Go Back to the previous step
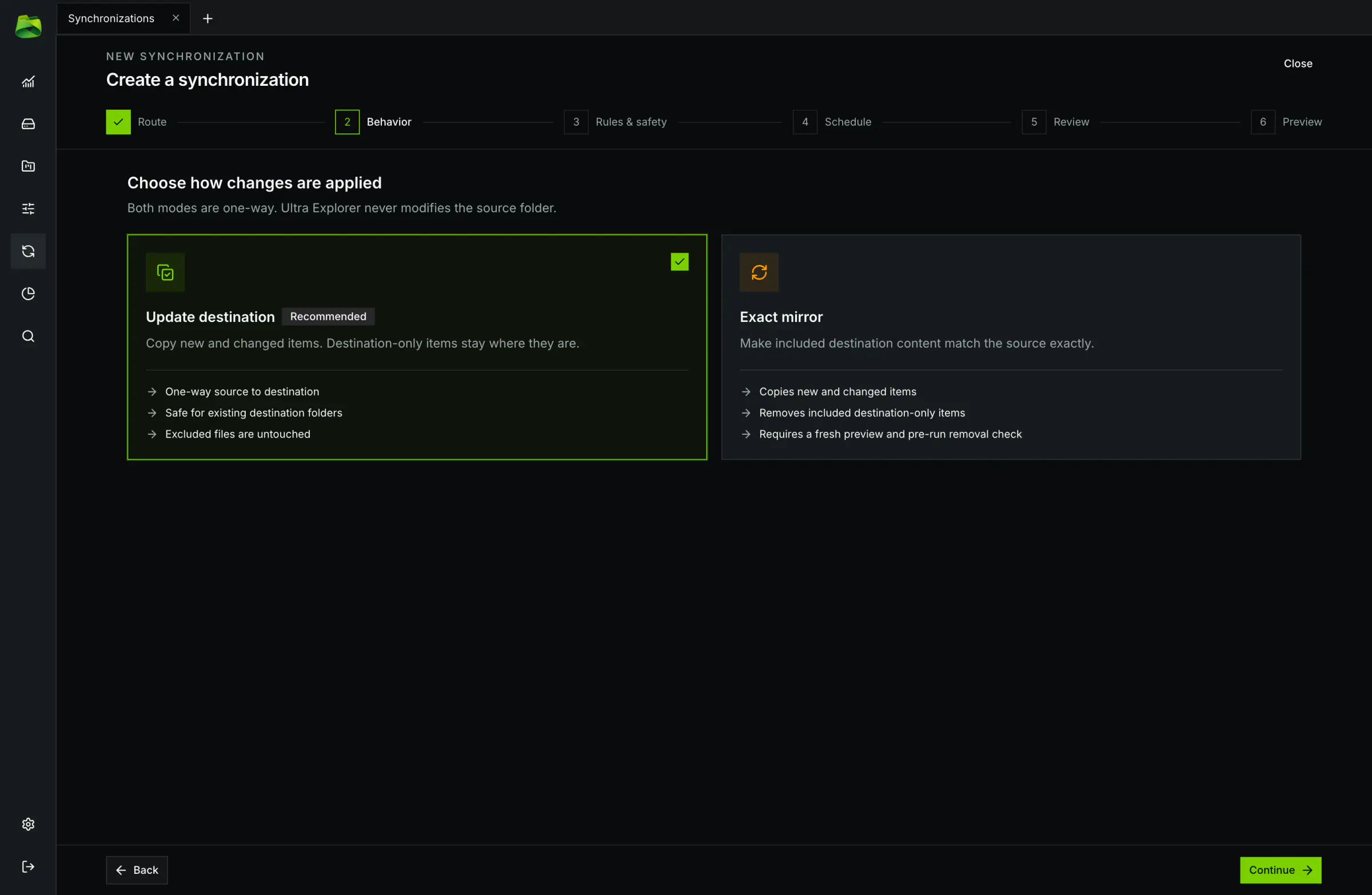The height and width of the screenshot is (895, 1372). (137, 870)
